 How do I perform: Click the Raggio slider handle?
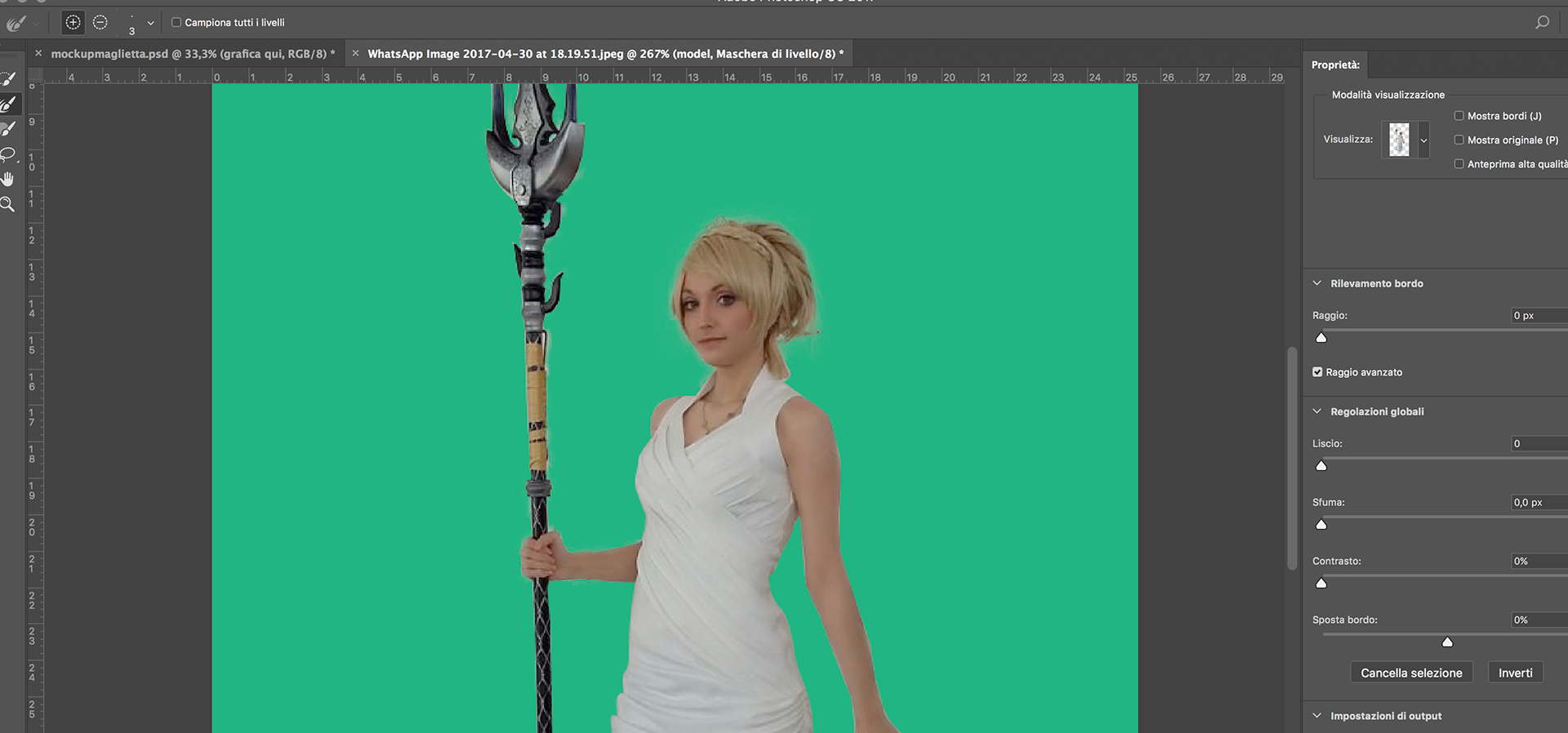point(1321,337)
